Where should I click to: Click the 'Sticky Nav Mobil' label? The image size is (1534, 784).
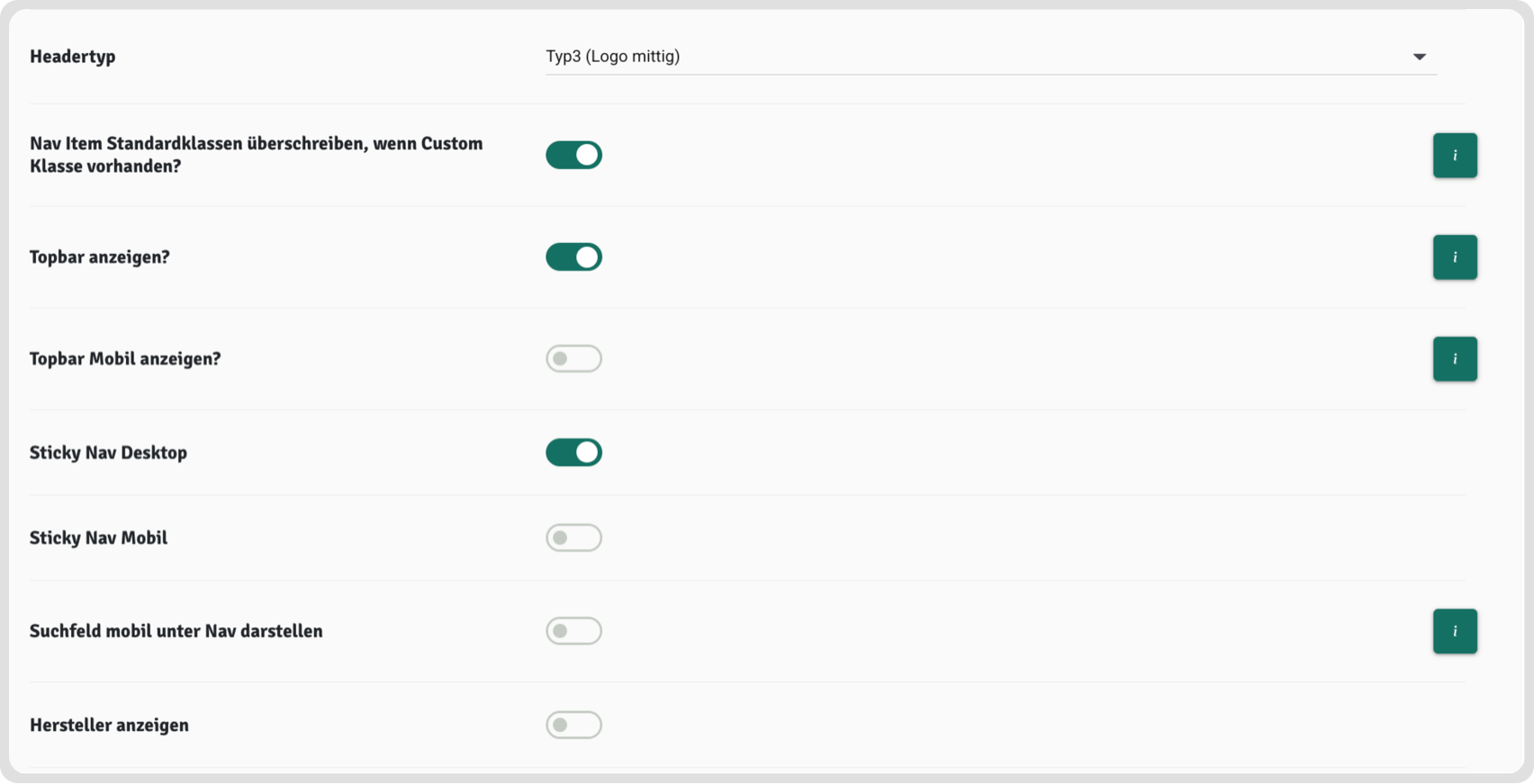coord(98,538)
